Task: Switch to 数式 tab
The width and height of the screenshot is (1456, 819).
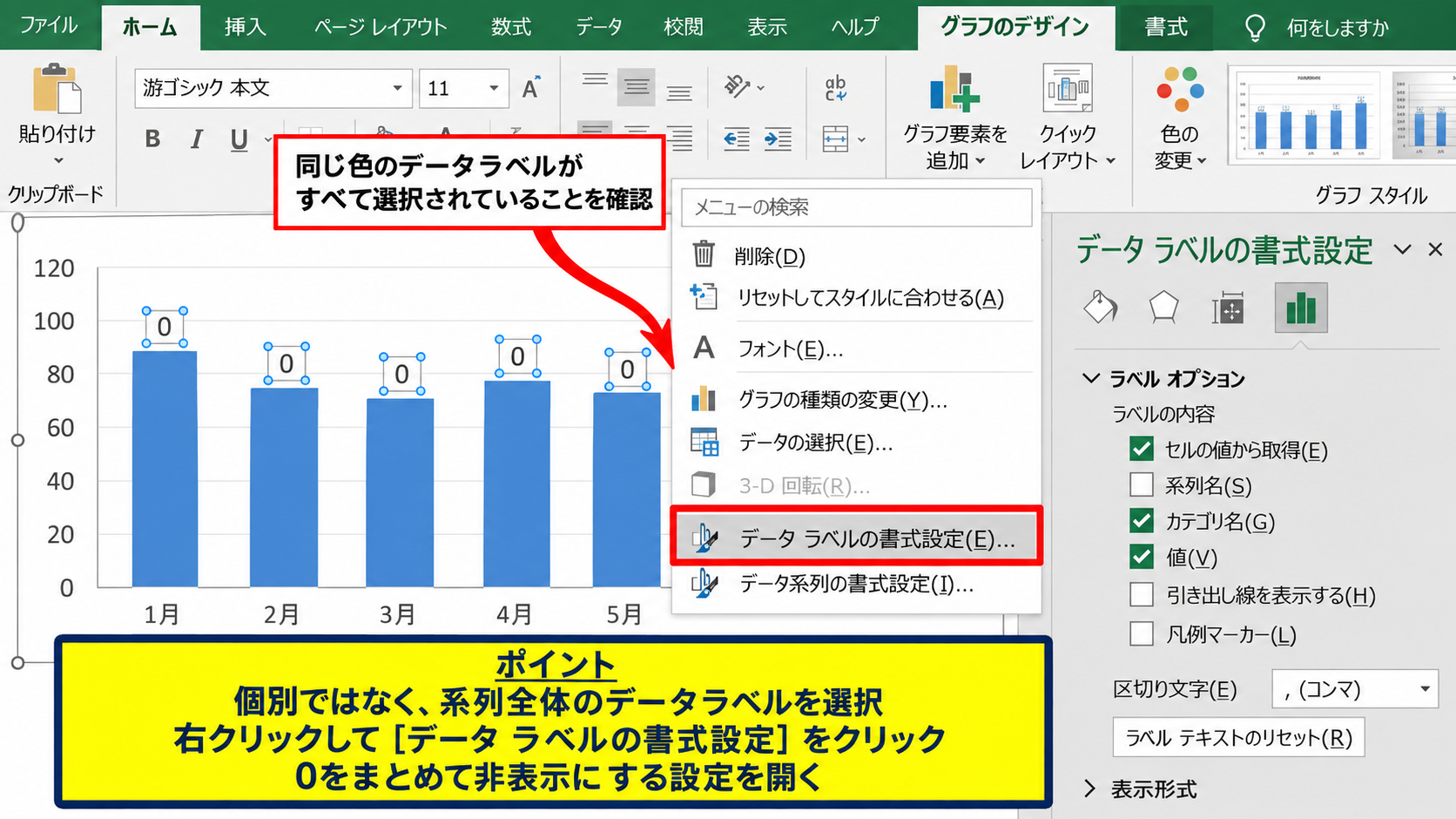Action: [510, 27]
